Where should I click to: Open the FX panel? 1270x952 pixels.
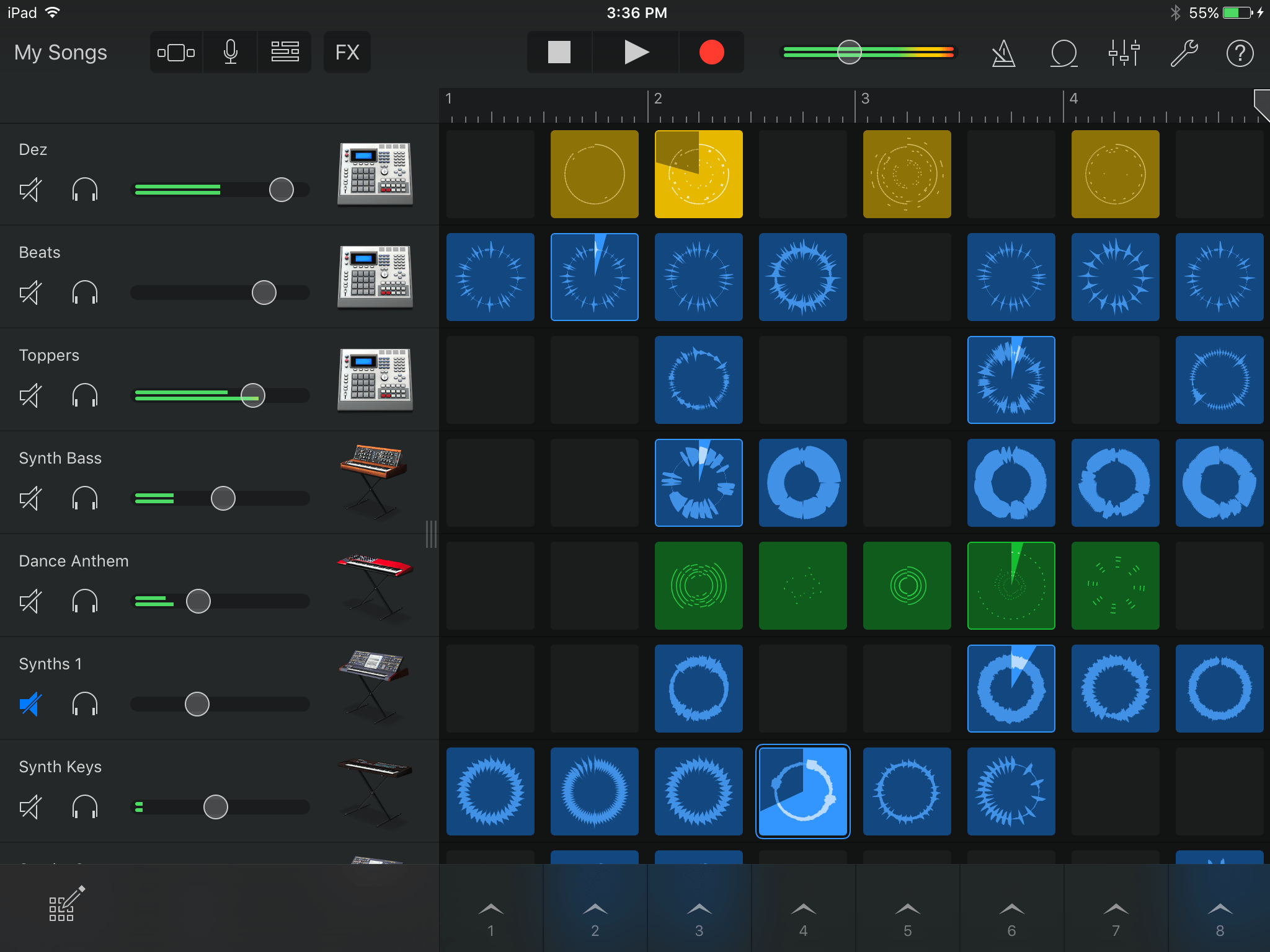pyautogui.click(x=347, y=53)
